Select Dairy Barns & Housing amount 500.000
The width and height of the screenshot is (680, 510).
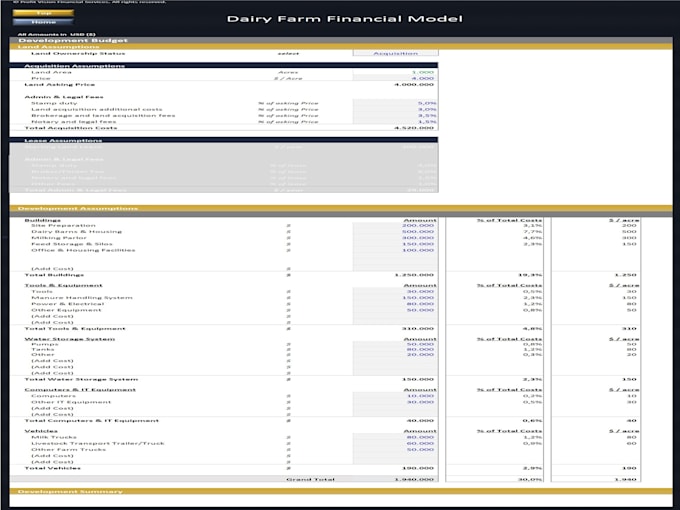click(396, 232)
